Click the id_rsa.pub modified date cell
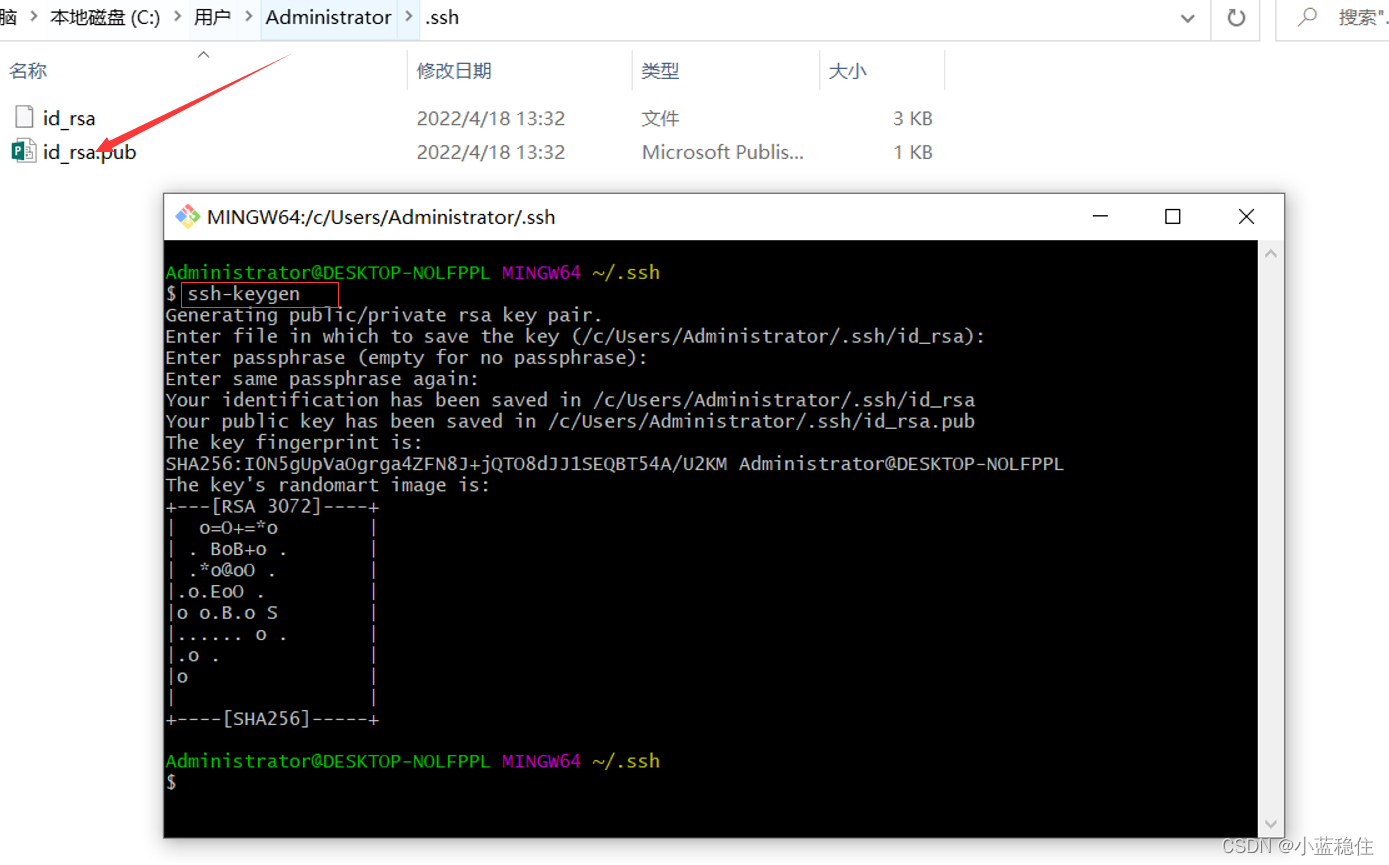This screenshot has width=1389, height=865. click(491, 152)
